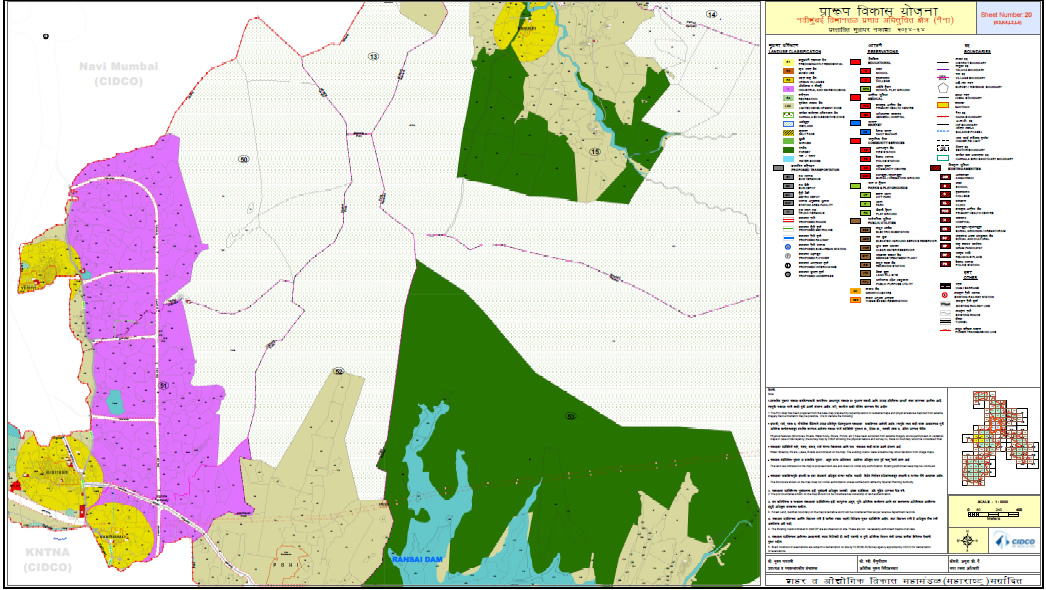Click the scale bar graphic
This screenshot has height=590, width=1046.
point(994,515)
